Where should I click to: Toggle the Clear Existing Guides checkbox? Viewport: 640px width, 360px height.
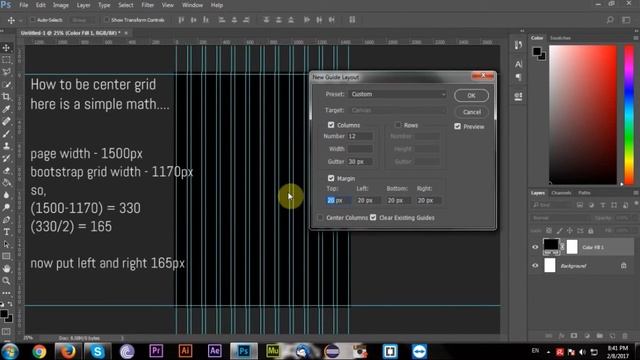tap(373, 218)
